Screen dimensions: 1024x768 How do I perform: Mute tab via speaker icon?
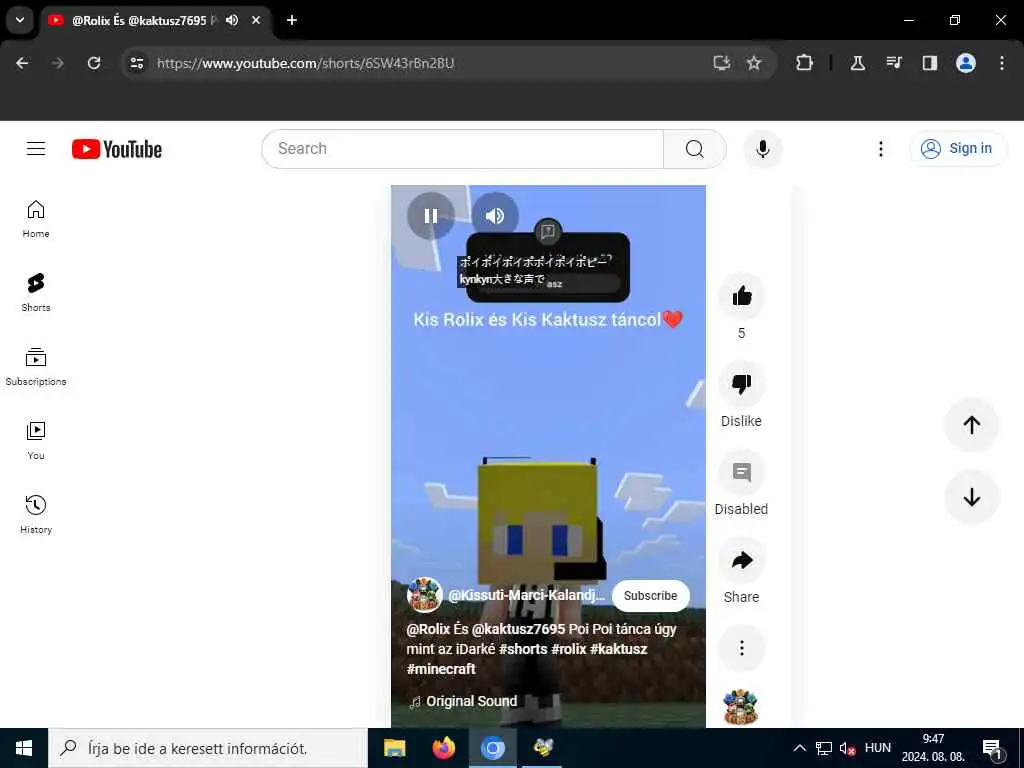click(x=232, y=20)
